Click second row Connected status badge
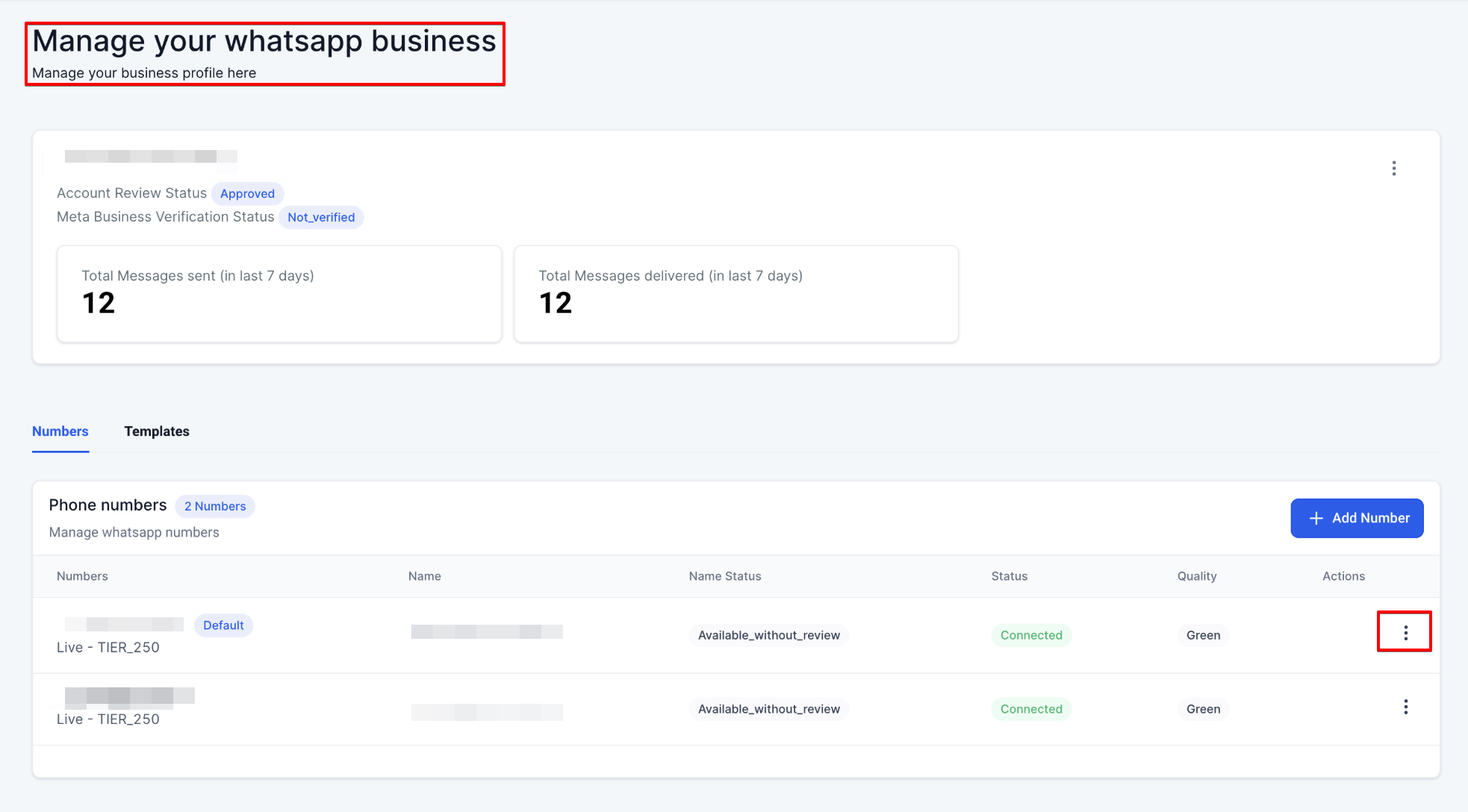This screenshot has height=812, width=1468. [x=1031, y=709]
